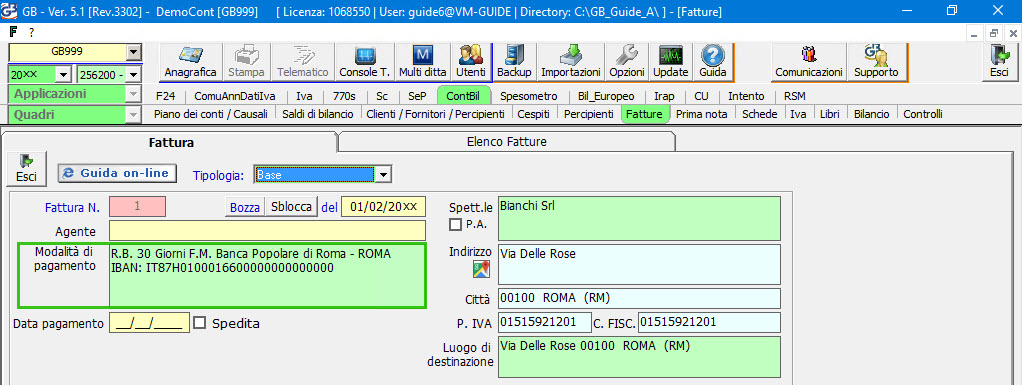Switch to the F24 application tab
The height and width of the screenshot is (385, 1022).
165,96
